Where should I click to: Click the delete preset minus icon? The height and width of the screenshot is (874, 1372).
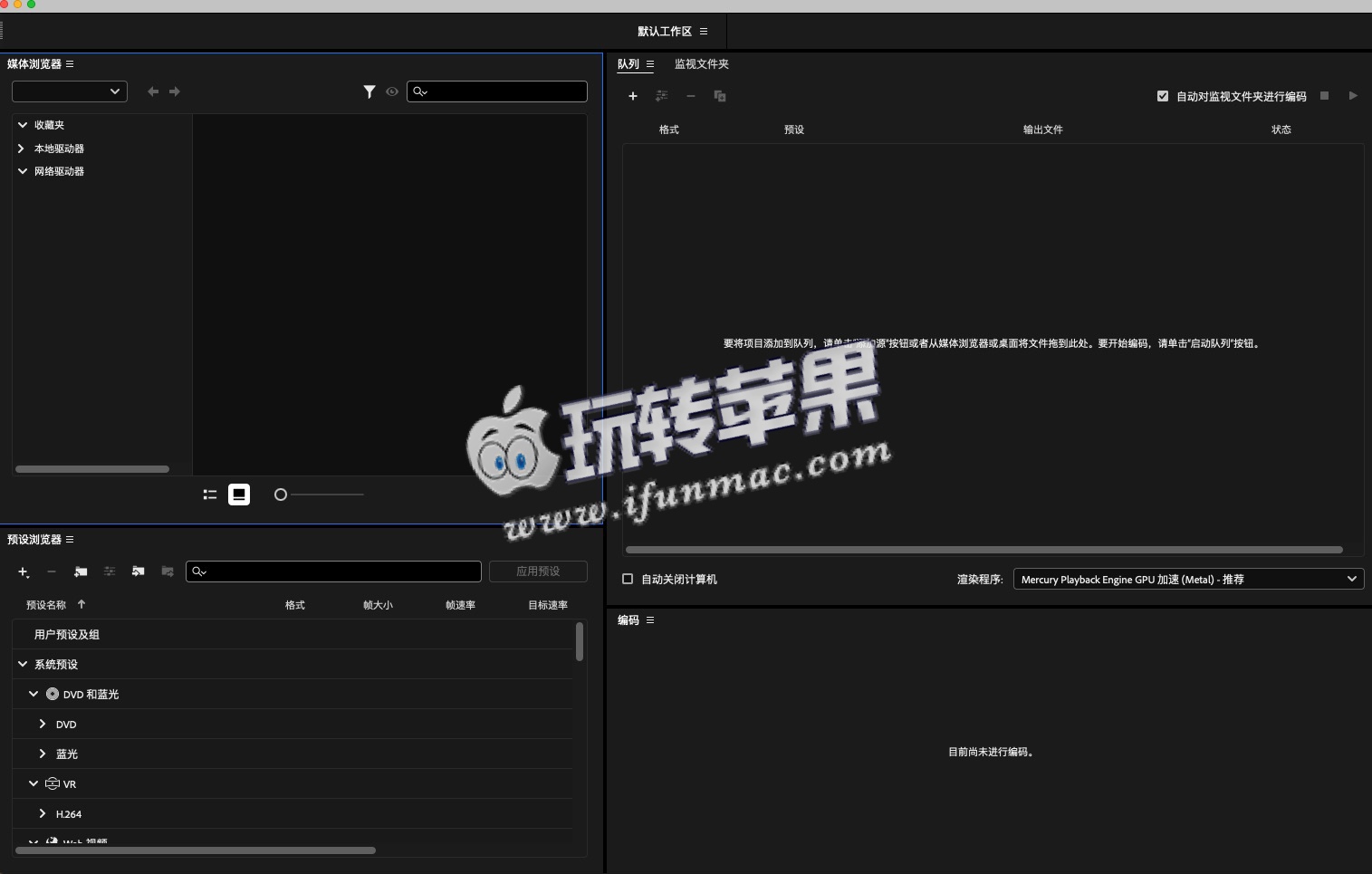(x=52, y=571)
